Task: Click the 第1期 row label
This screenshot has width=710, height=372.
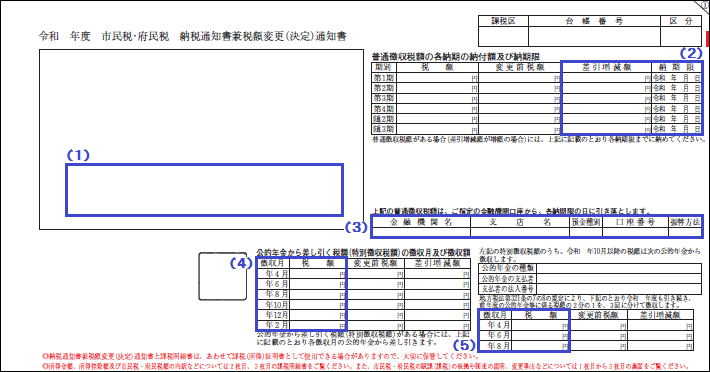Action: 383,77
